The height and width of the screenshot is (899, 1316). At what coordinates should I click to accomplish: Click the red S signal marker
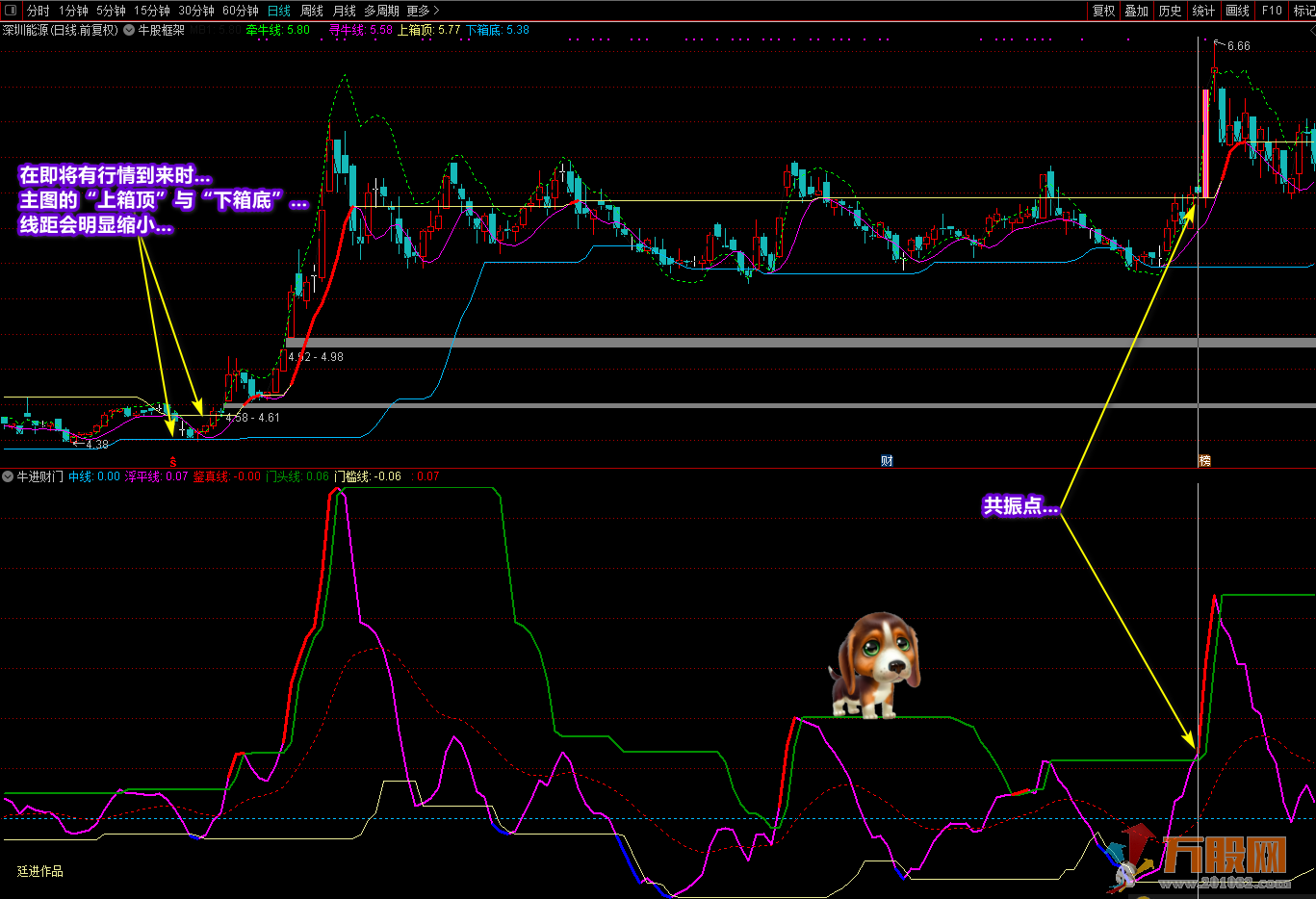173,462
